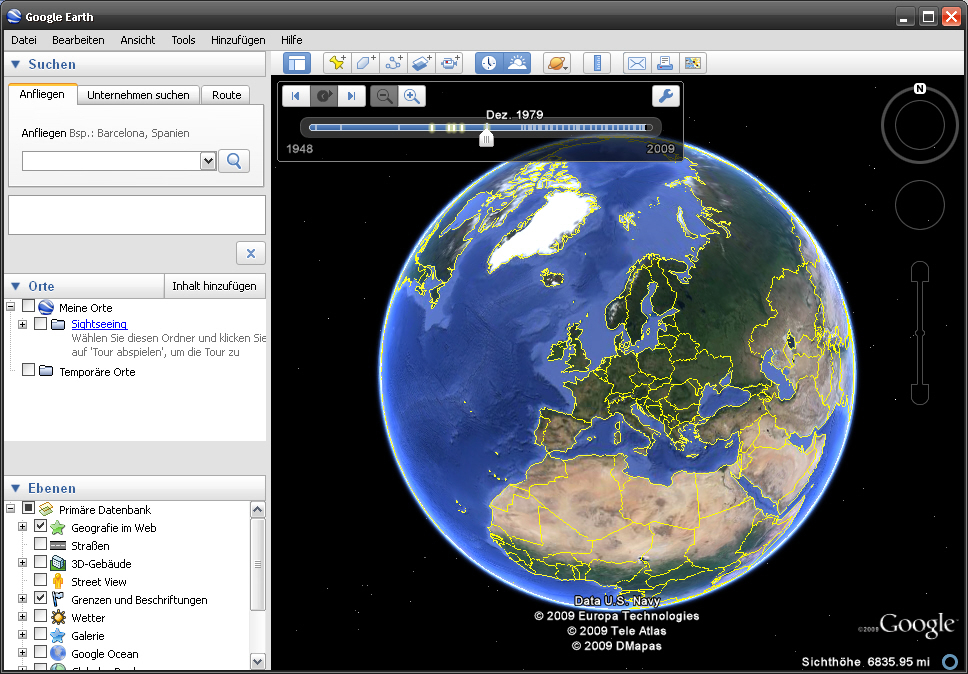
Task: Step to previous date in time slider
Action: coord(296,96)
